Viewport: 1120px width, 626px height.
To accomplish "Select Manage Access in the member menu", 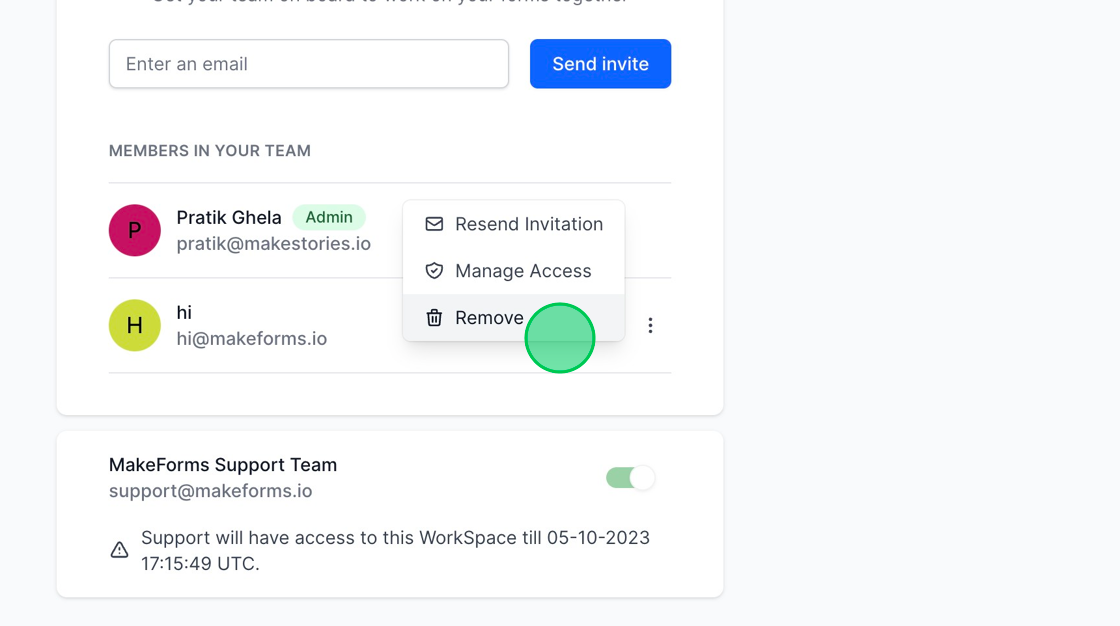I will point(523,270).
